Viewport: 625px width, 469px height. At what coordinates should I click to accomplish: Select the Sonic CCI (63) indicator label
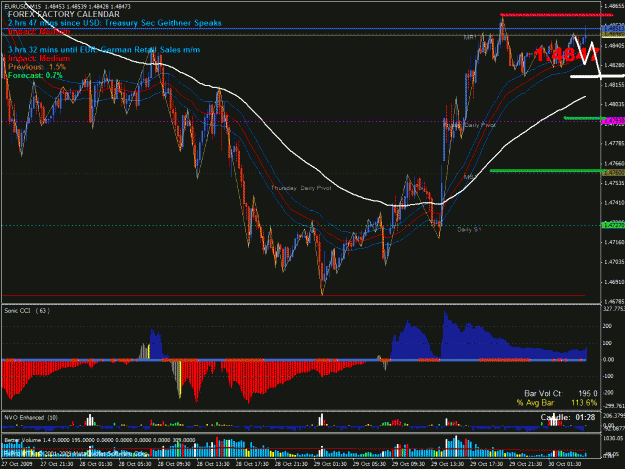27,311
